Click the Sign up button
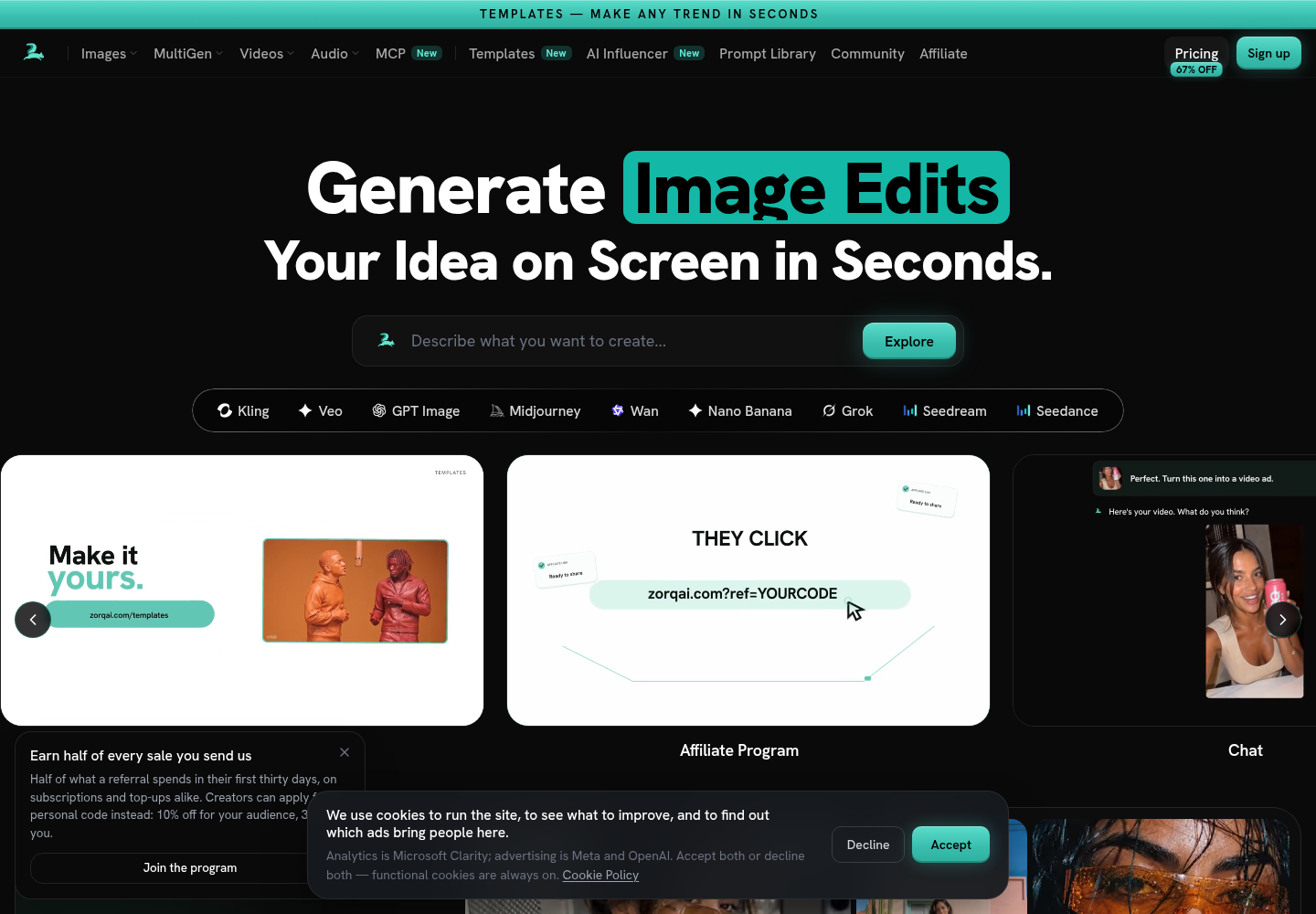This screenshot has width=1316, height=914. click(1268, 53)
